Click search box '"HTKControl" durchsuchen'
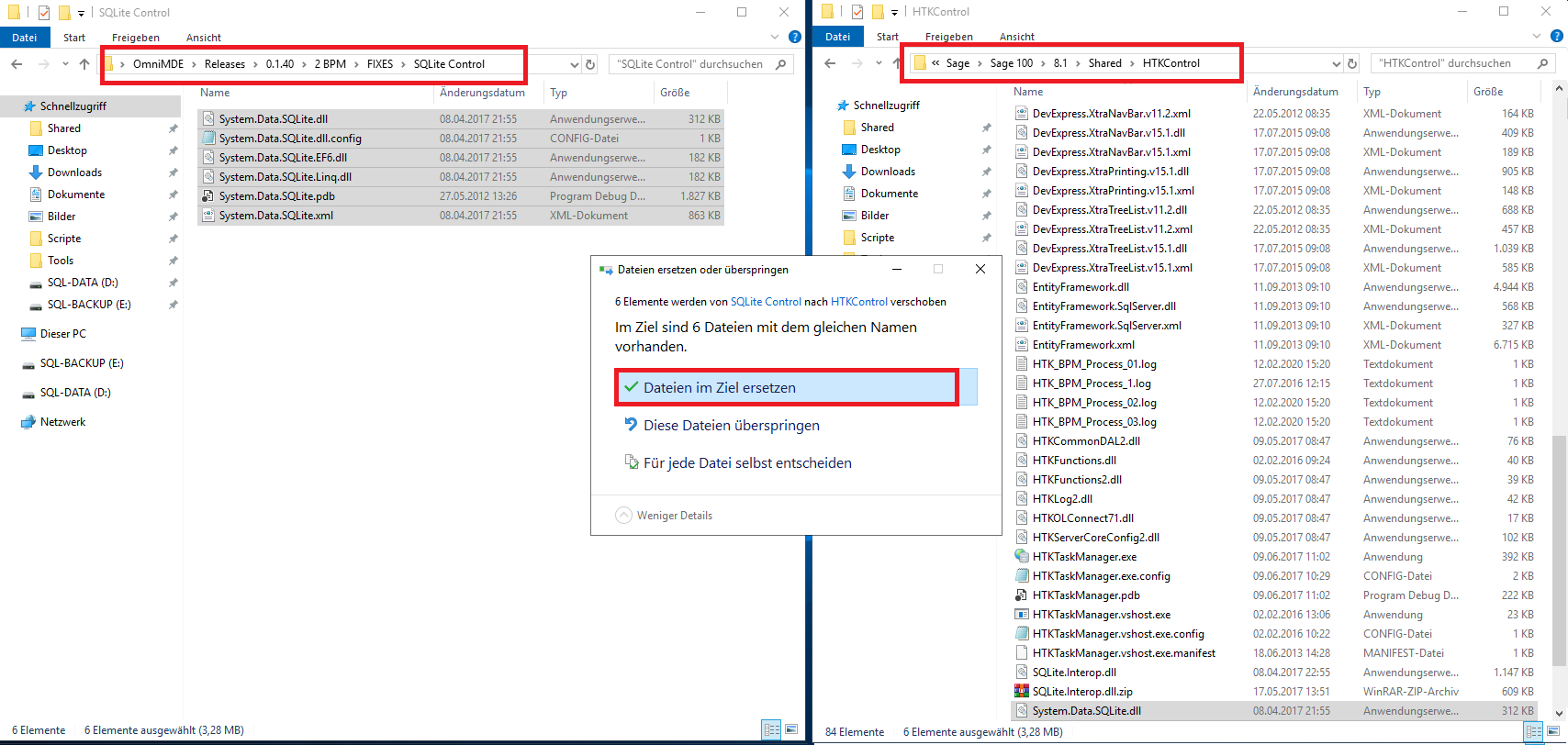 click(x=1463, y=63)
